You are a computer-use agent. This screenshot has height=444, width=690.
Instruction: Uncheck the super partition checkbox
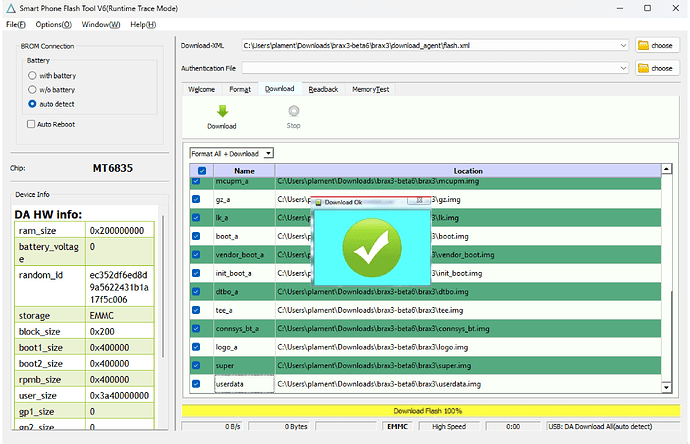point(196,366)
